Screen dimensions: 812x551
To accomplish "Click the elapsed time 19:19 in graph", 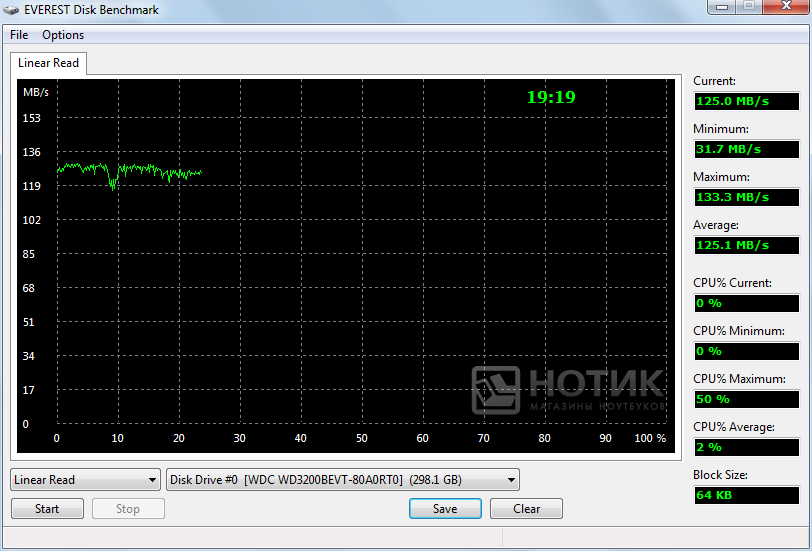I will coord(551,97).
